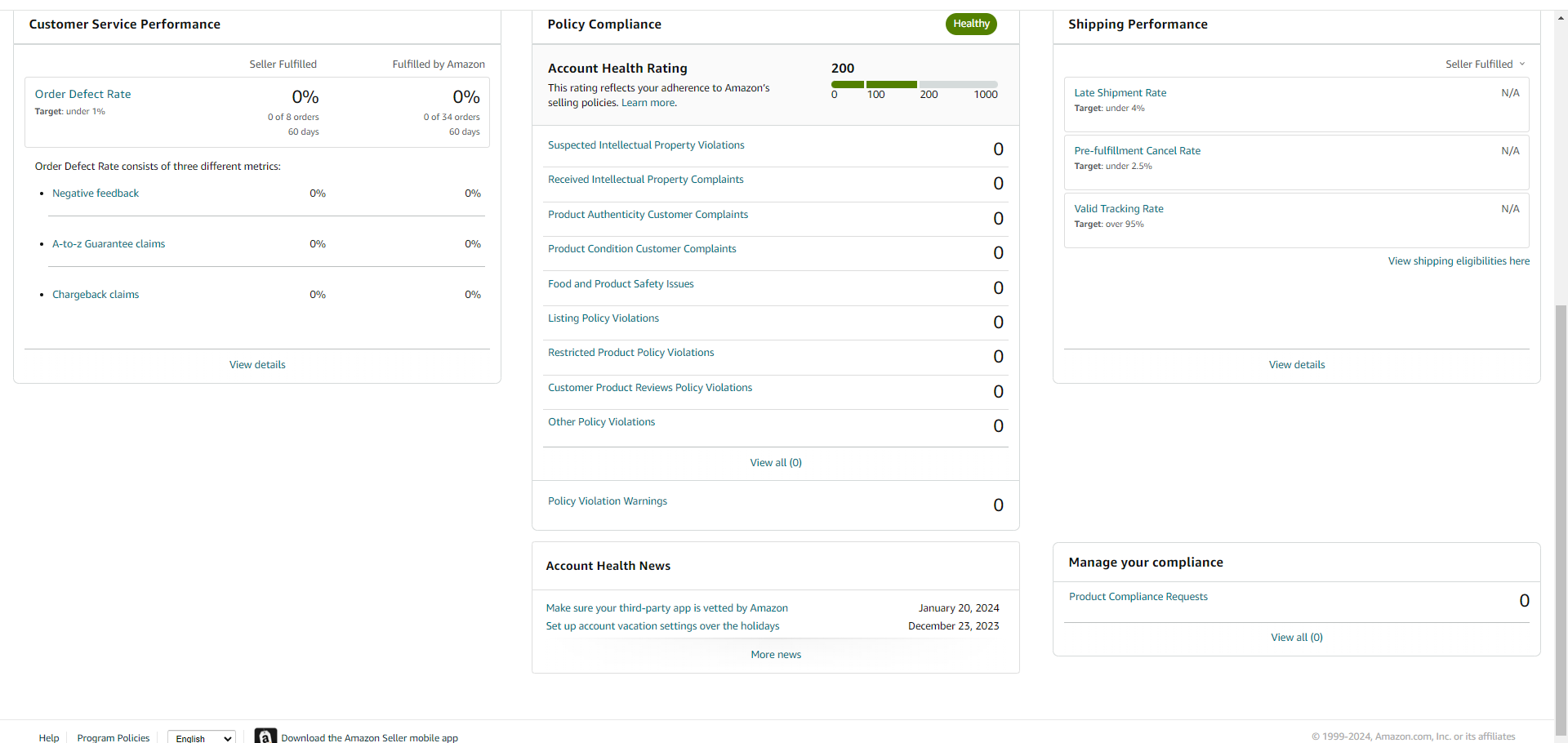Open Other Policy Violations
The width and height of the screenshot is (1568, 743).
pos(601,422)
